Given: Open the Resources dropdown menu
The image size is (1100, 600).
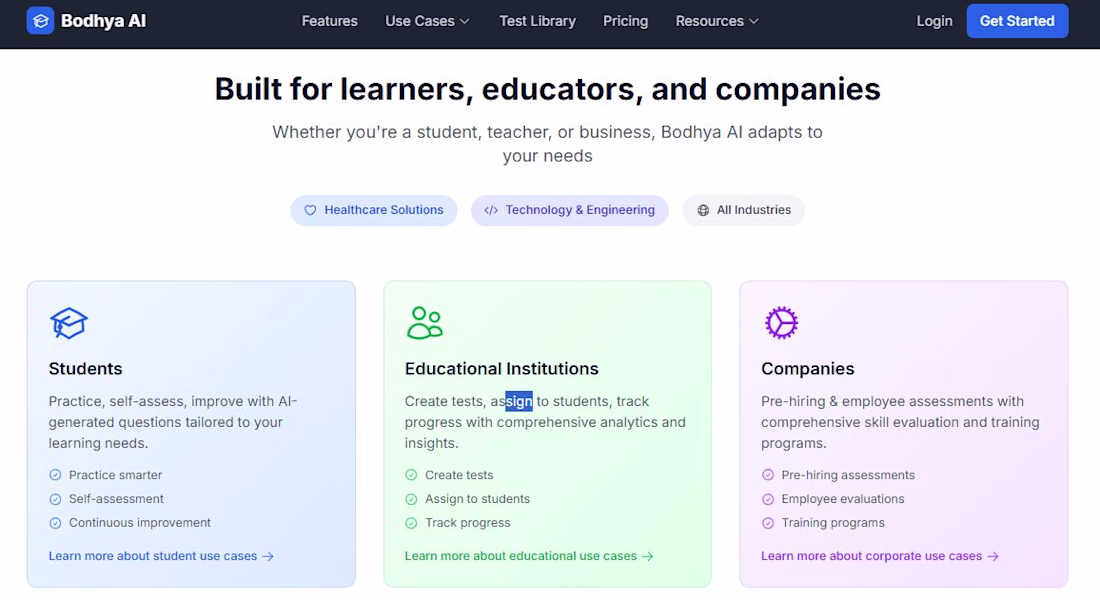Looking at the screenshot, I should [x=717, y=21].
